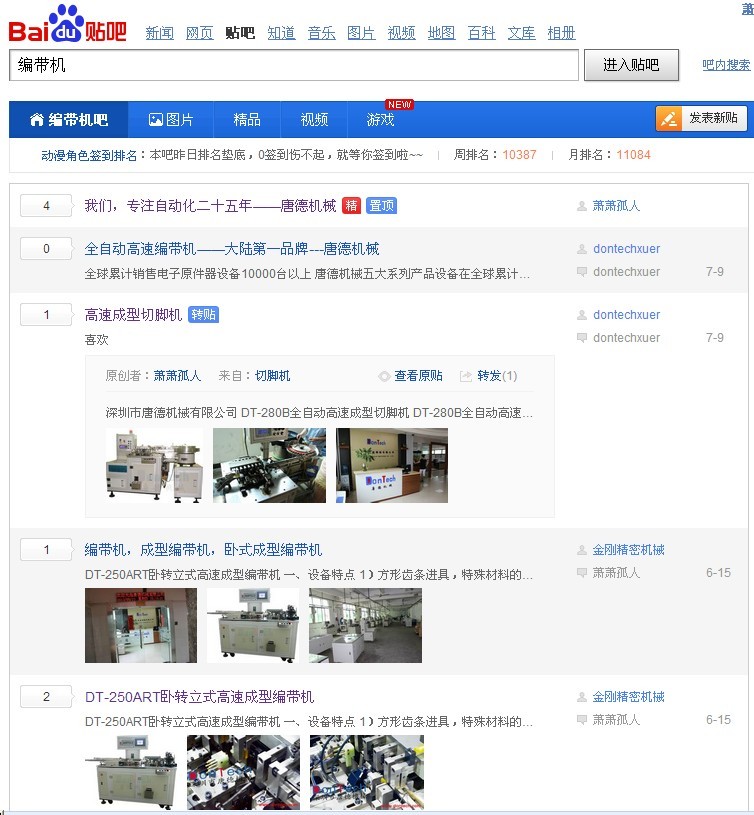The height and width of the screenshot is (815, 754).
Task: Open thread 全自动高速编带机 大陆第一品牌
Action: pyautogui.click(x=232, y=249)
